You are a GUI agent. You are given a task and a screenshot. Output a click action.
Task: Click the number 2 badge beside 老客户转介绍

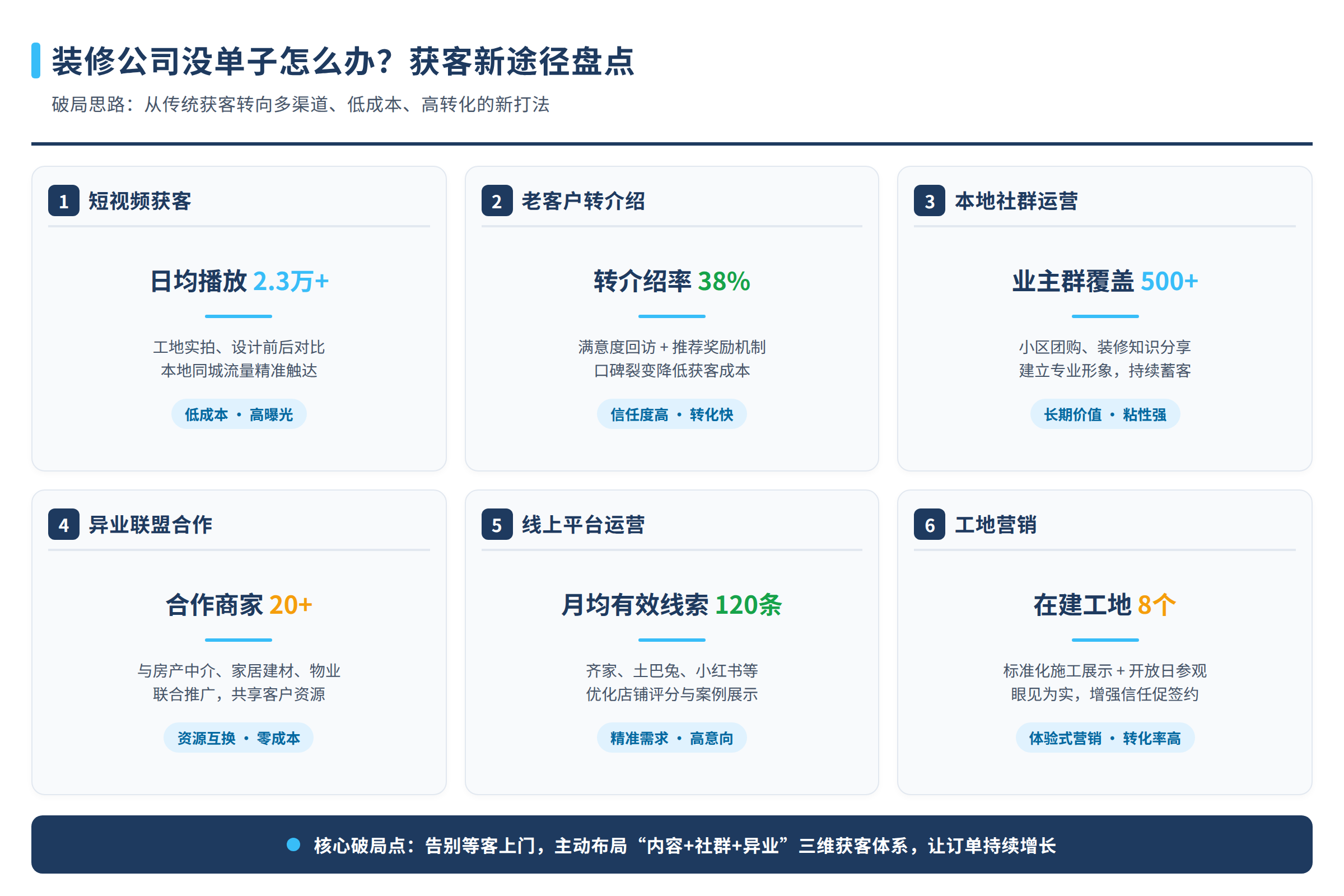coord(497,201)
